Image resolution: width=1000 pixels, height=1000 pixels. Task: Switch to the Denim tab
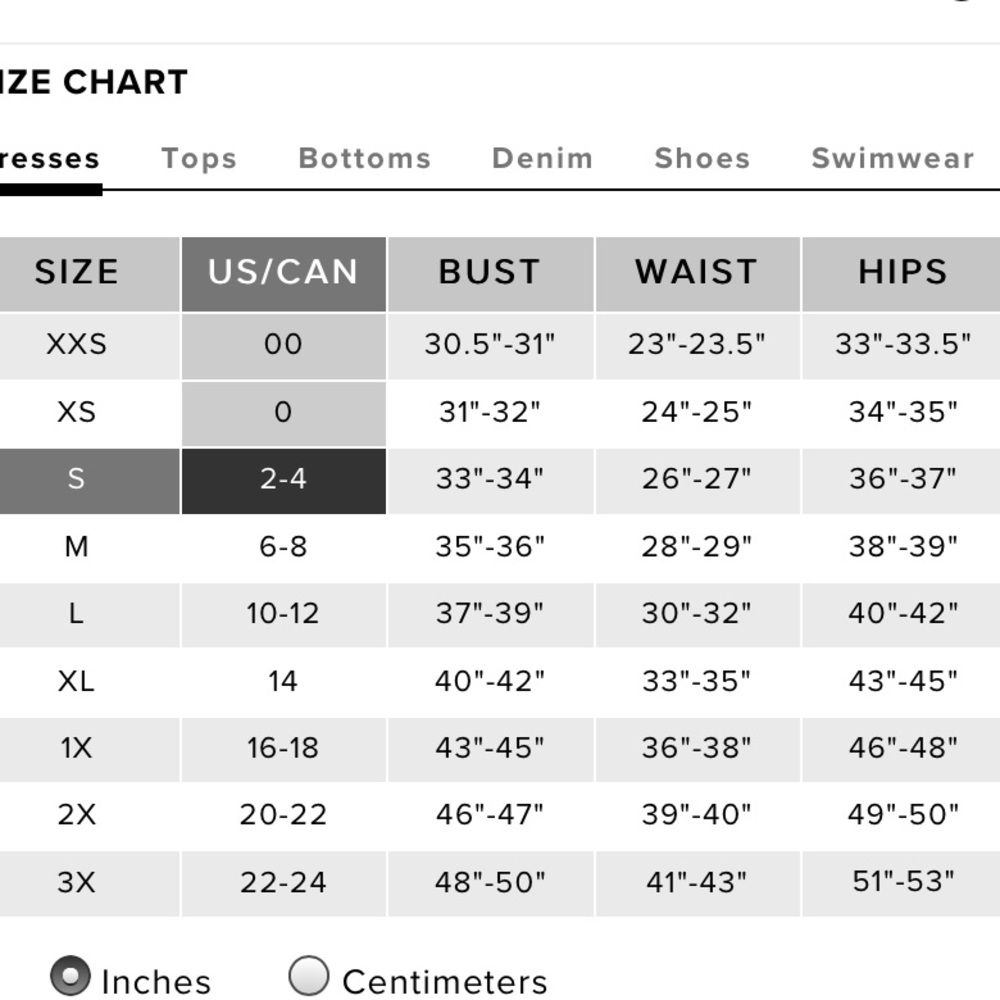543,158
